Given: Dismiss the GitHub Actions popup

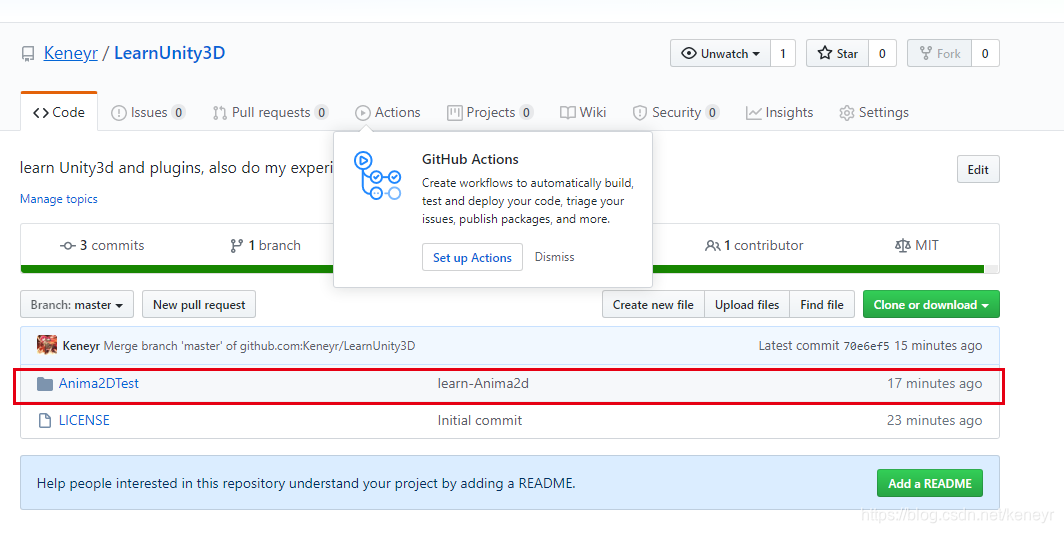Looking at the screenshot, I should [x=554, y=257].
